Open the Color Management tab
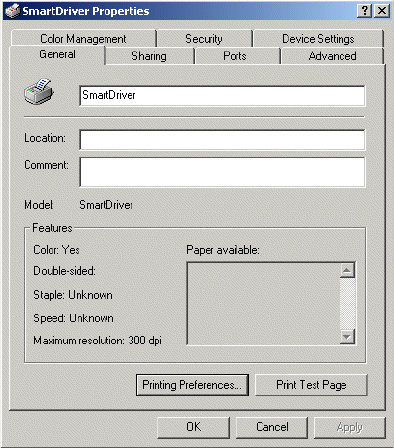The image size is (394, 448). 83,38
